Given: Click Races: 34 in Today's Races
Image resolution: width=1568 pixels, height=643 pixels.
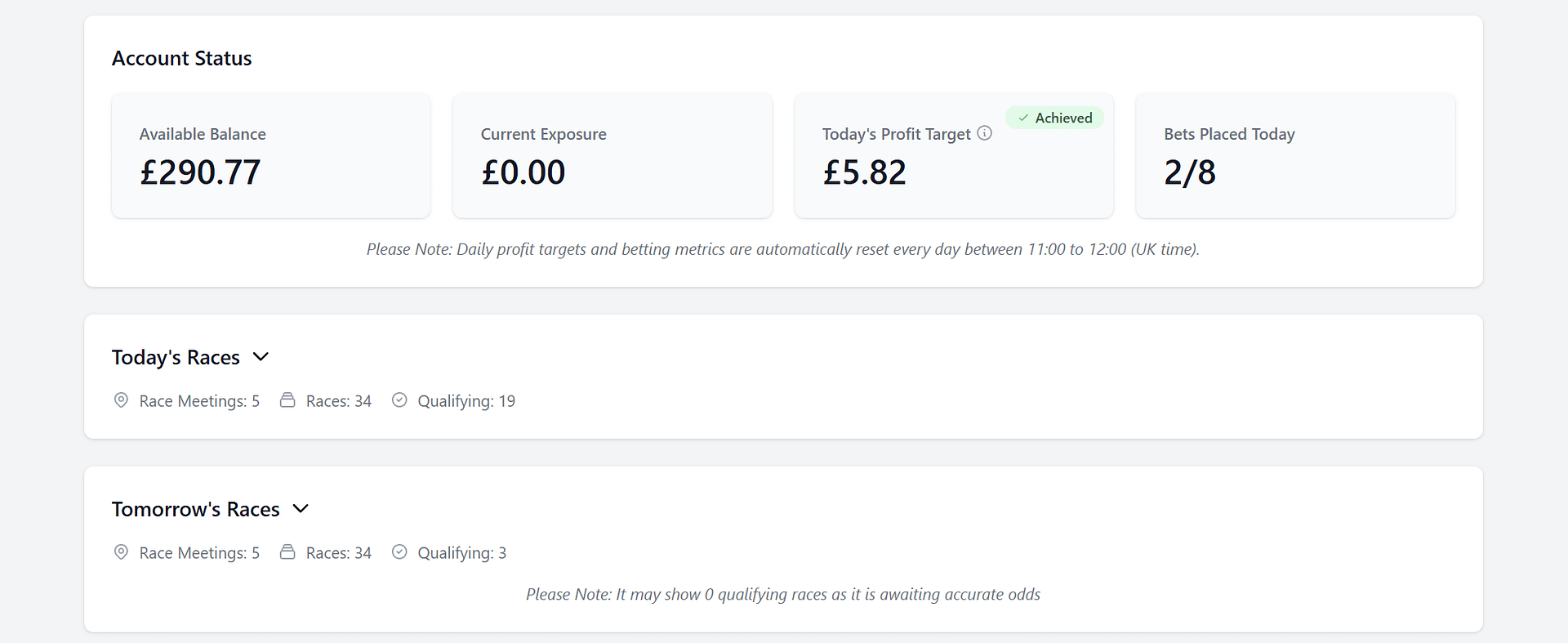Looking at the screenshot, I should point(339,401).
